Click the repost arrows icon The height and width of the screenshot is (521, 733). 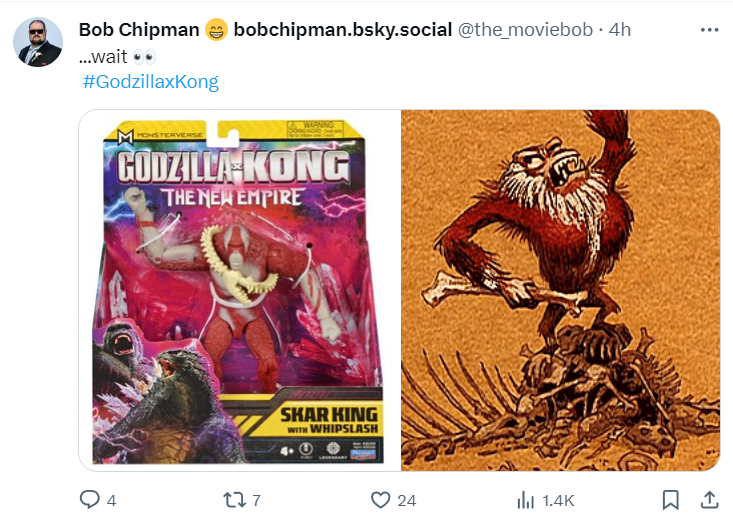[x=235, y=500]
